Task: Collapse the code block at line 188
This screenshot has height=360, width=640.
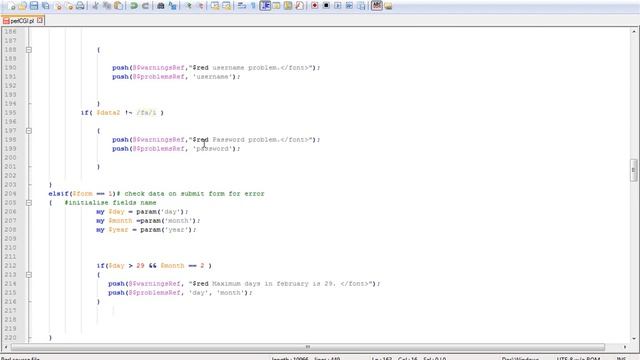Action: (29, 50)
